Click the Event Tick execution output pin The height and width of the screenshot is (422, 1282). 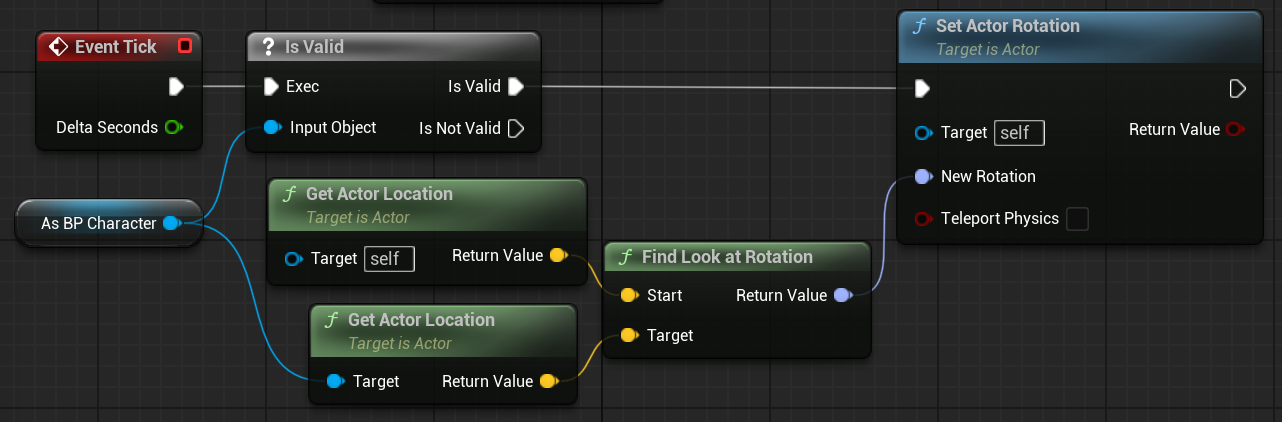click(x=176, y=87)
